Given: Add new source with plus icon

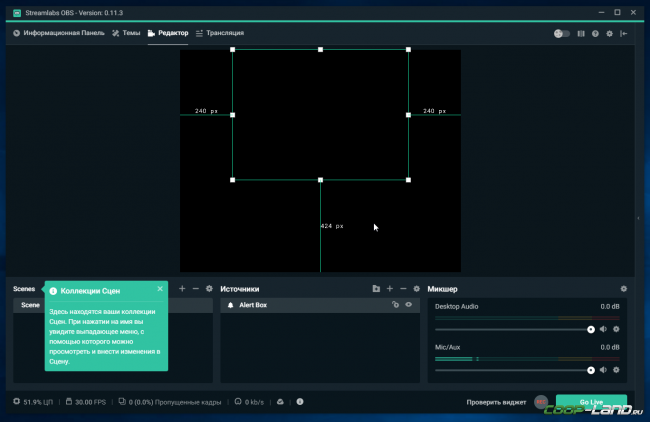Looking at the screenshot, I should [390, 289].
